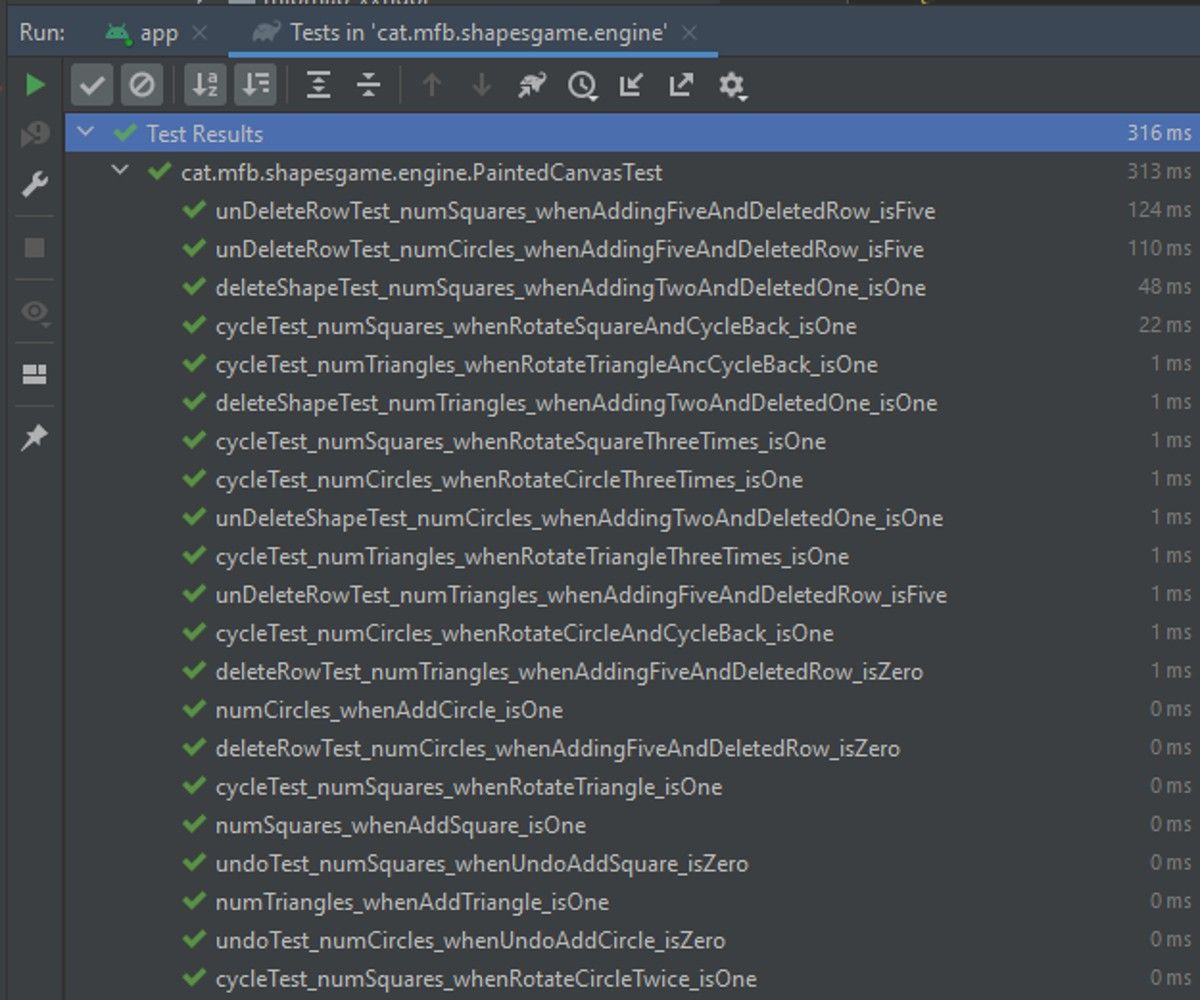Open the Test History clock icon
Screen dimensions: 1200x1000
[582, 87]
